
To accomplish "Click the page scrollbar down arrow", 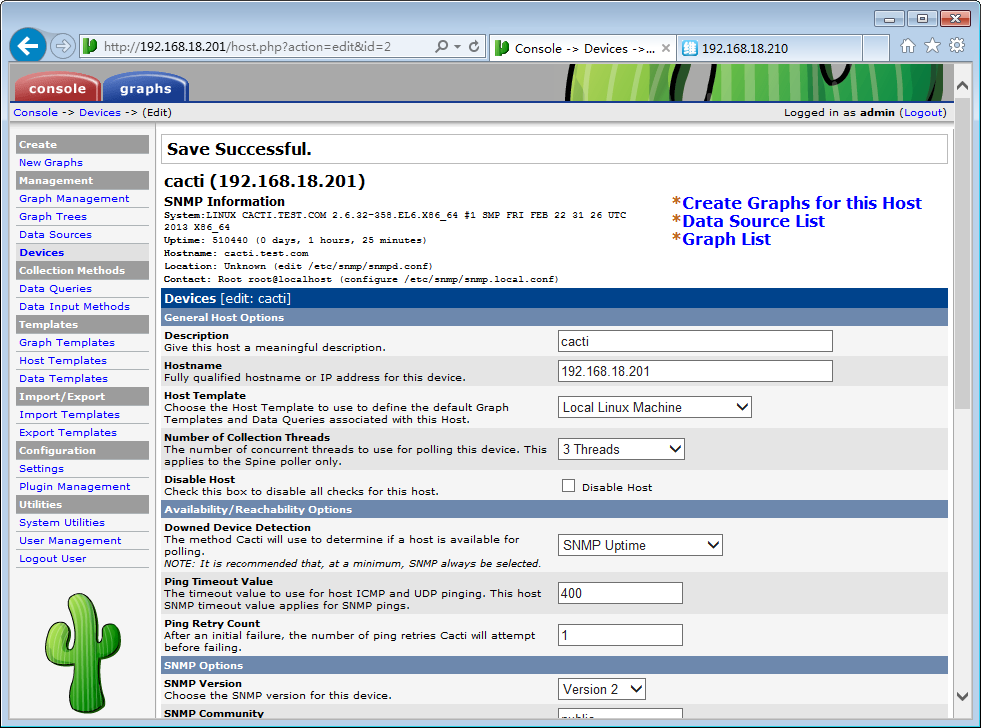I will coord(962,696).
